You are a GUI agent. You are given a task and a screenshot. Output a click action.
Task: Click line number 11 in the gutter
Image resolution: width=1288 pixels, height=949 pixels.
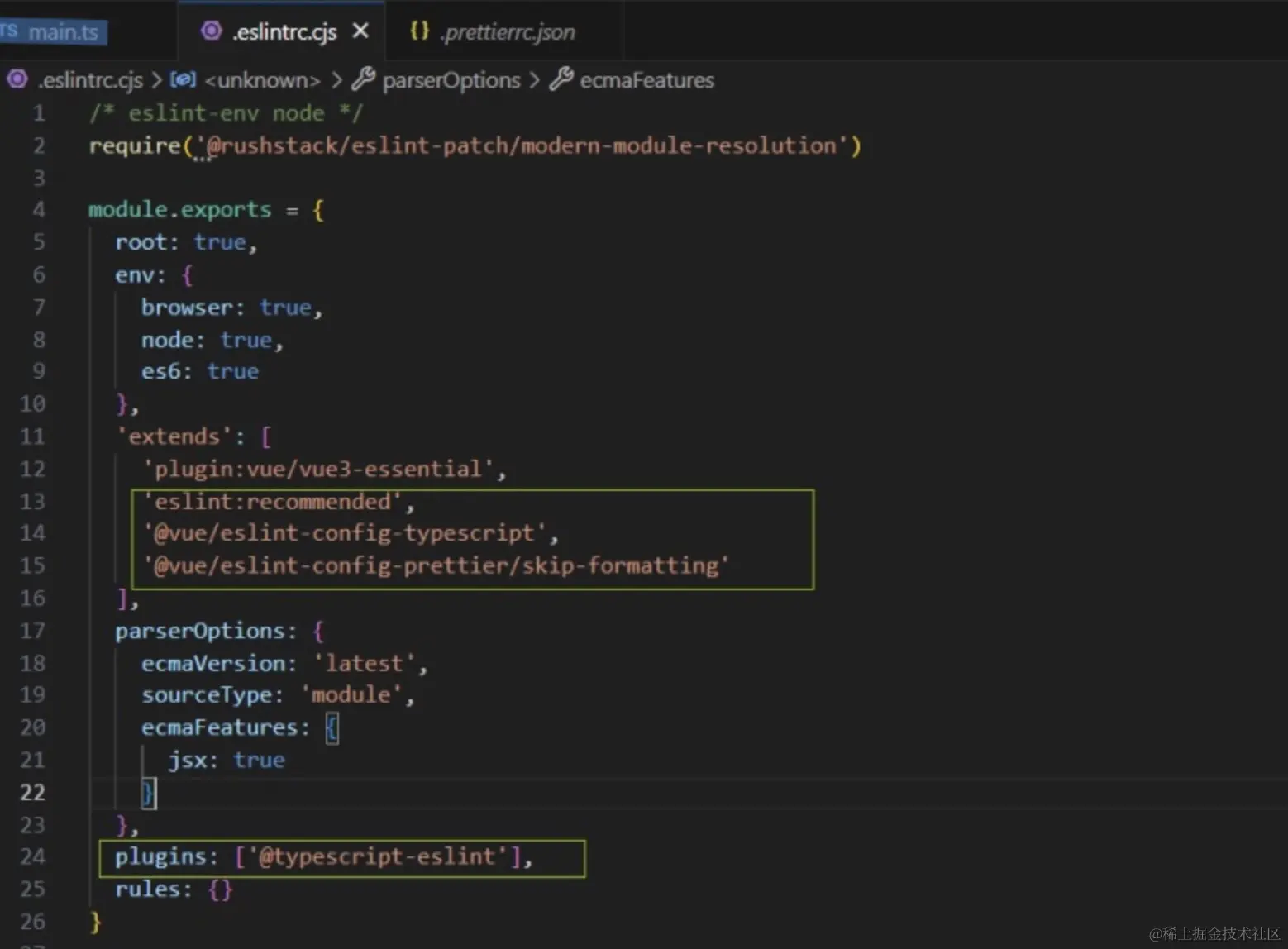(x=32, y=436)
